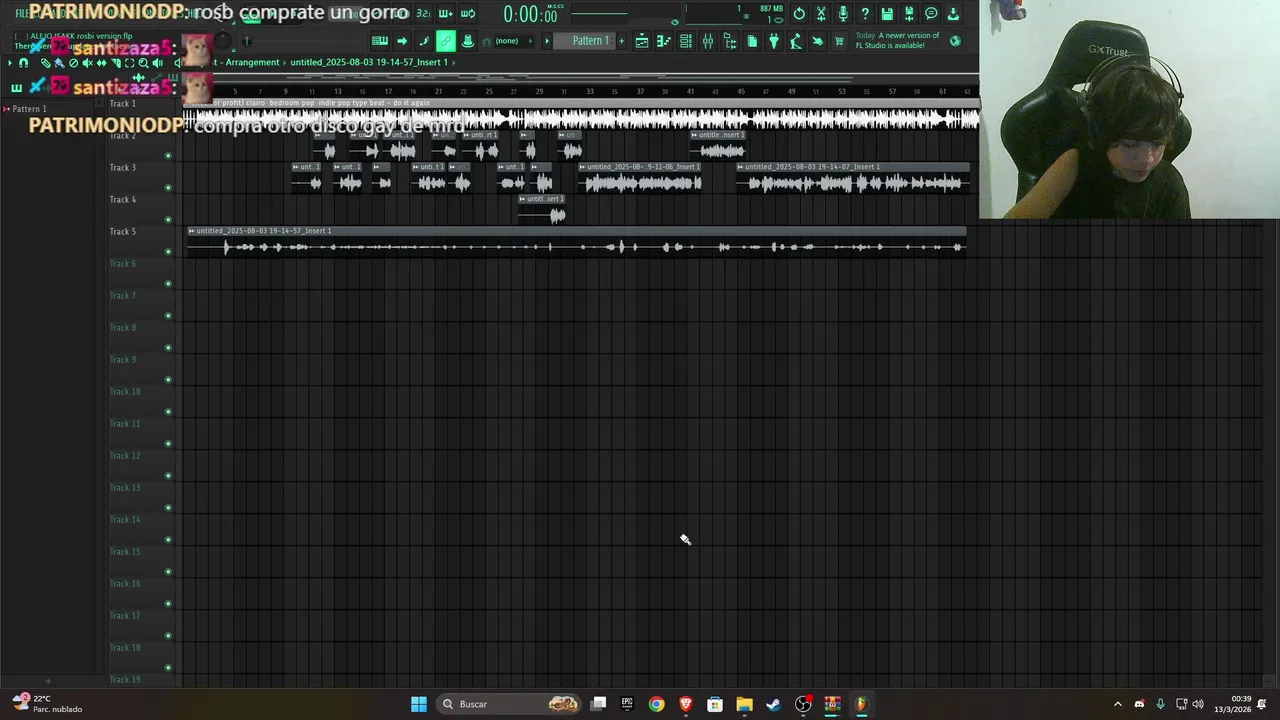Image resolution: width=1280 pixels, height=720 pixels.
Task: Select Pattern 1 in picker panel
Action: coord(28,108)
